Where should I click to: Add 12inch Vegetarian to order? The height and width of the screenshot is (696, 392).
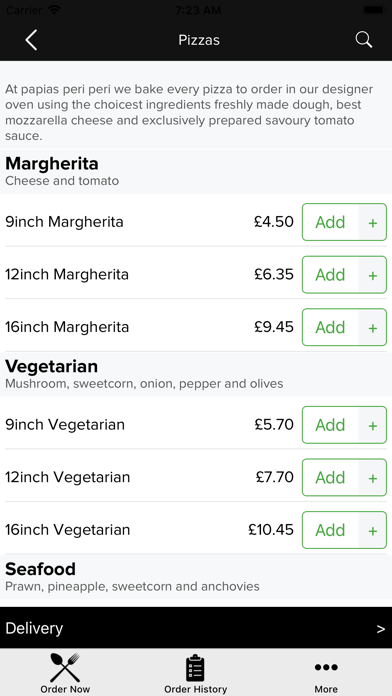point(330,478)
